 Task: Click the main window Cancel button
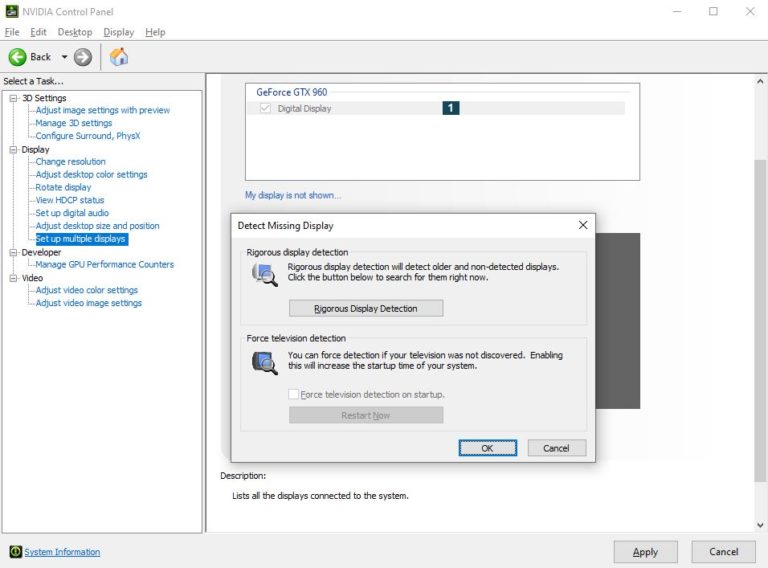pos(723,552)
